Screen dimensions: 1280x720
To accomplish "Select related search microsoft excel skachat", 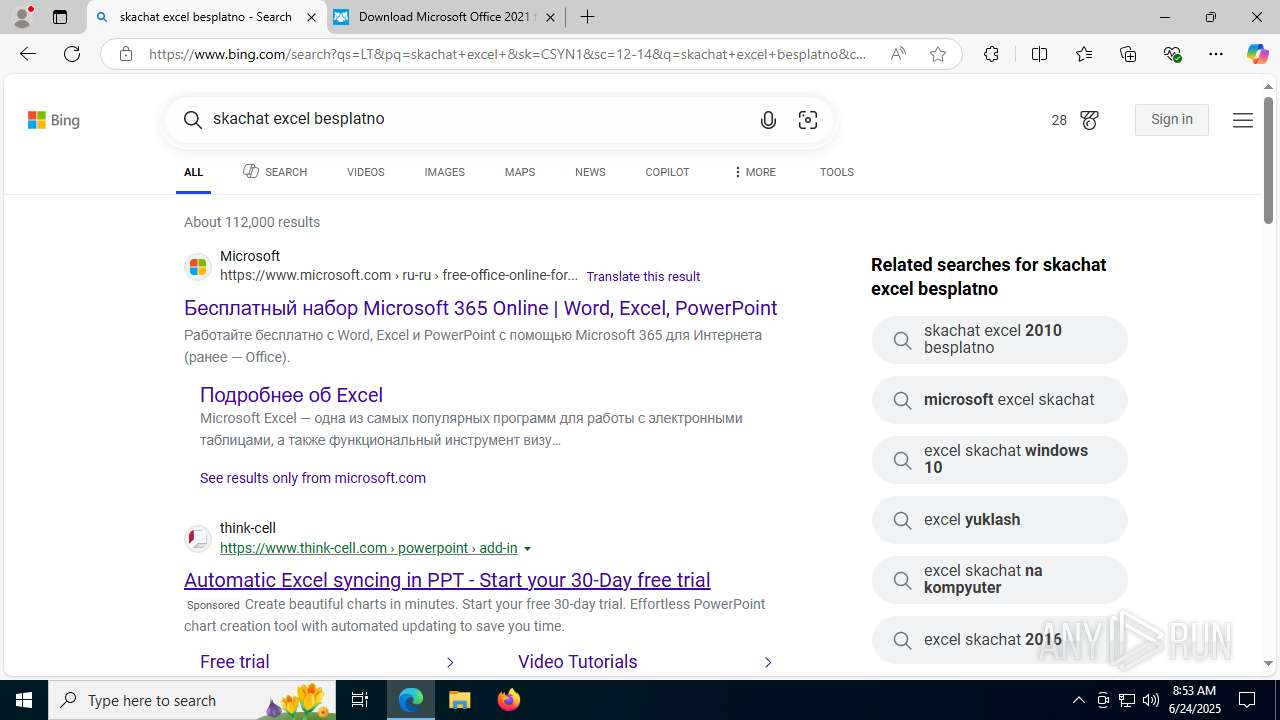I will [1000, 400].
